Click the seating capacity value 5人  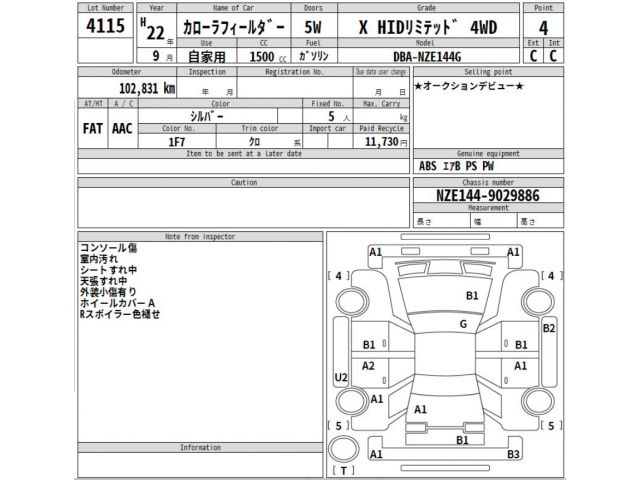coord(339,117)
